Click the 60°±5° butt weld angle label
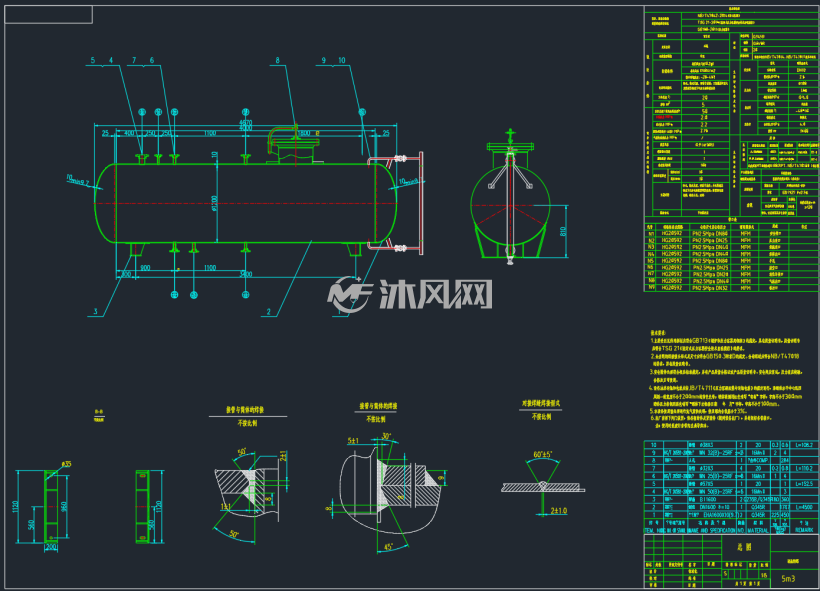 (x=543, y=454)
